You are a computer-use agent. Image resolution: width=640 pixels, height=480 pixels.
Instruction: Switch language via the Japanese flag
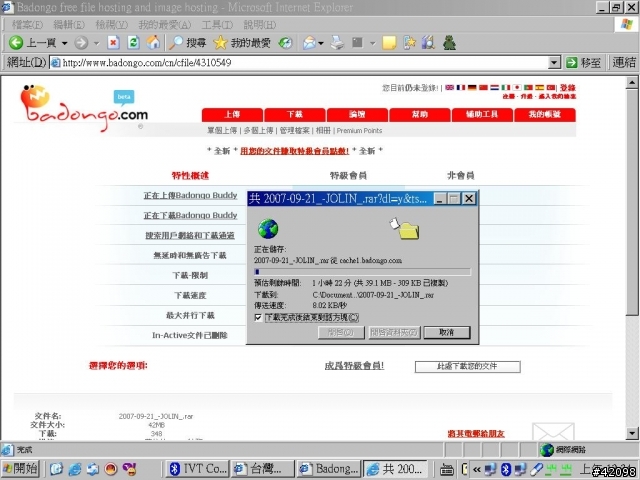click(517, 87)
